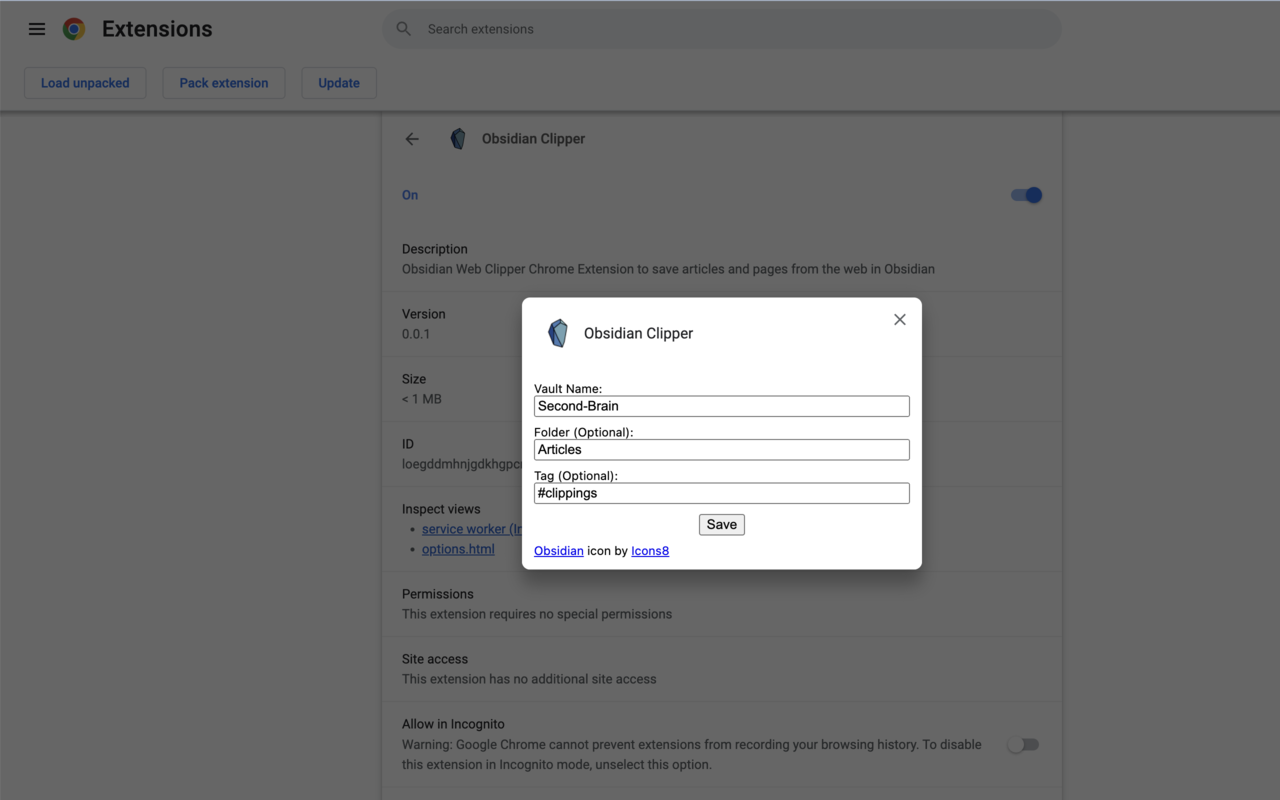Click the search magnifier icon
The height and width of the screenshot is (800, 1280).
[x=404, y=29]
